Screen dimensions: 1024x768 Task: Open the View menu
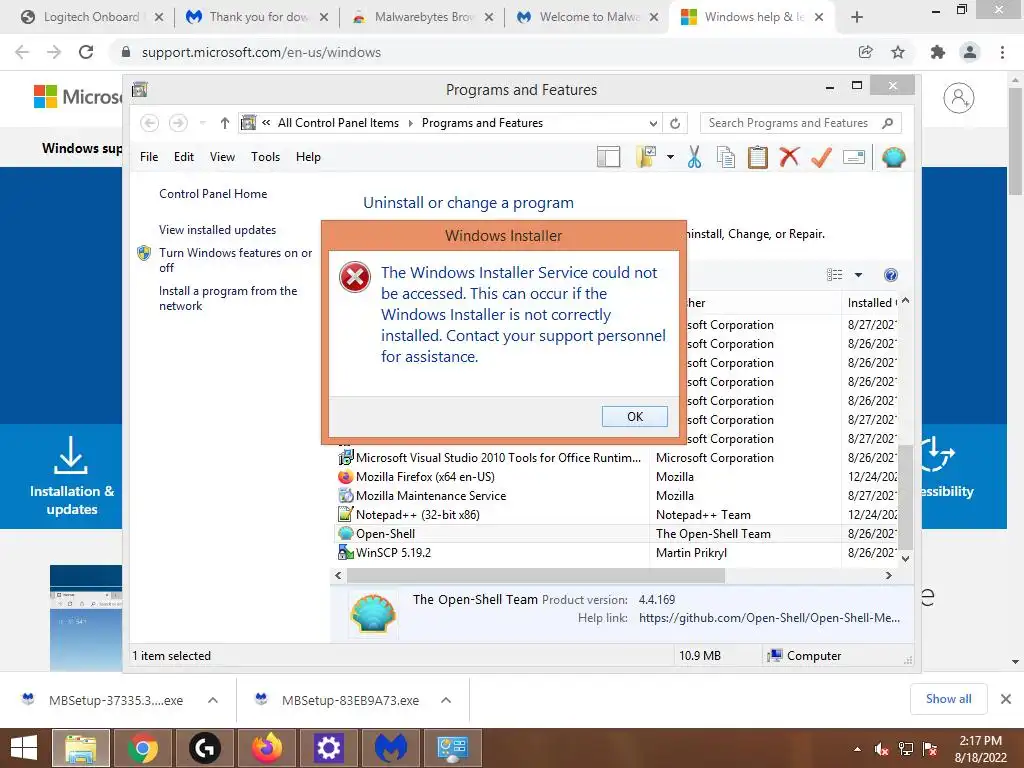point(222,157)
